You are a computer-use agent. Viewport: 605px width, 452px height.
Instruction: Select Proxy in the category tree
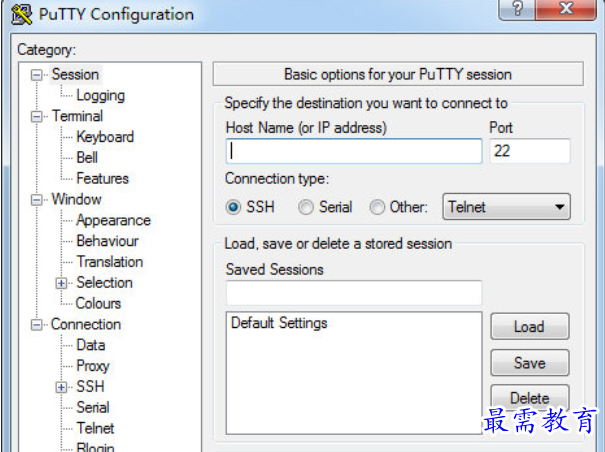coord(93,366)
